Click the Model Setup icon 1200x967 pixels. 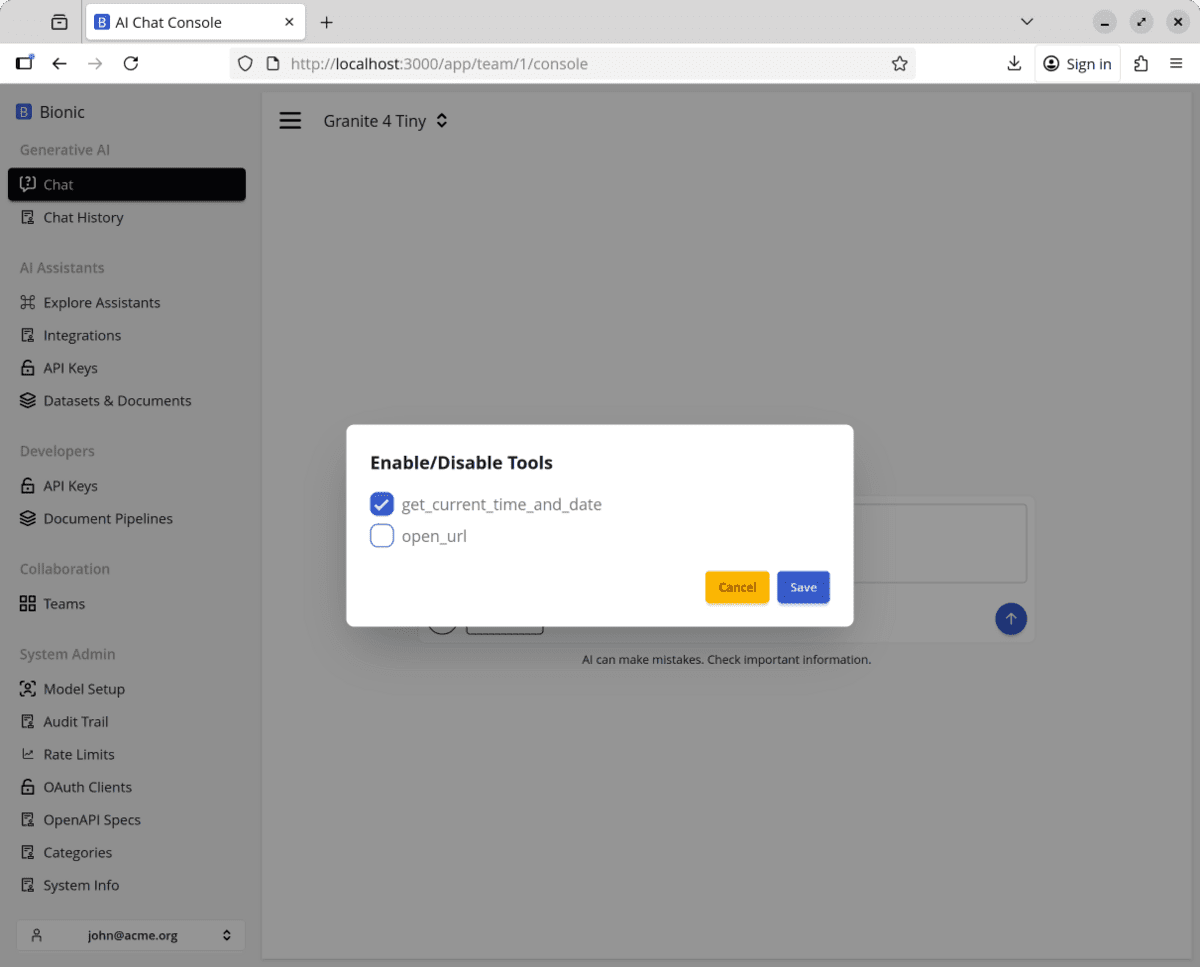tap(28, 688)
